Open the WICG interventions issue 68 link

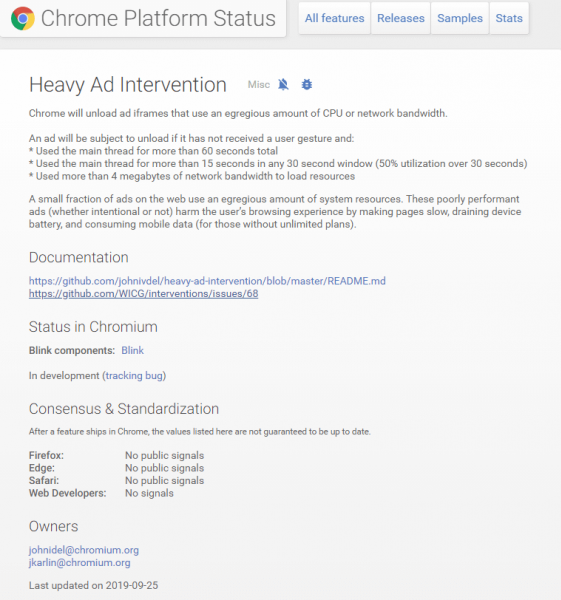click(144, 293)
